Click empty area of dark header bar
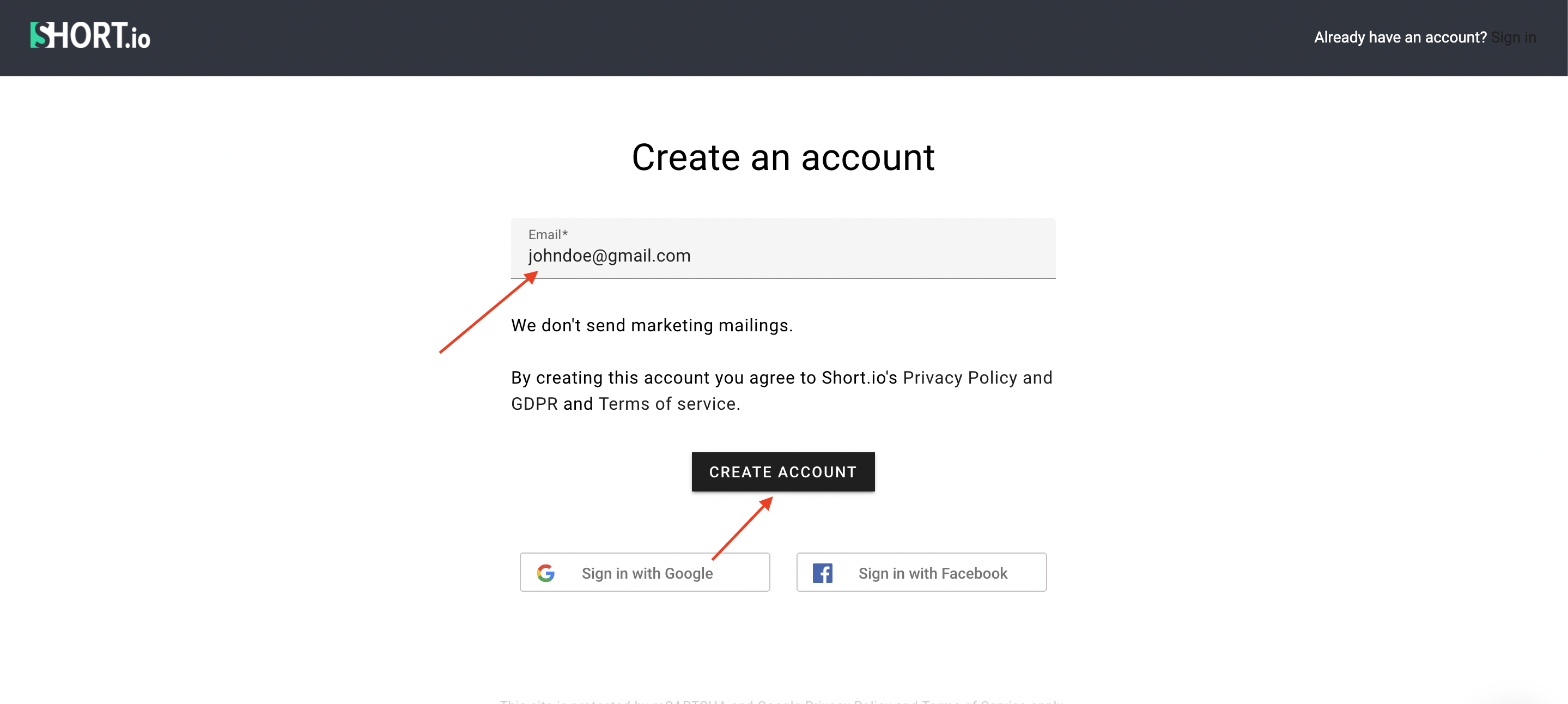 [731, 38]
